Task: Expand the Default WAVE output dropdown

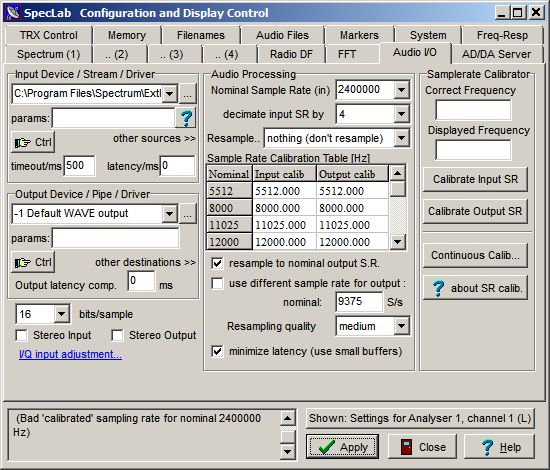Action: coord(170,214)
